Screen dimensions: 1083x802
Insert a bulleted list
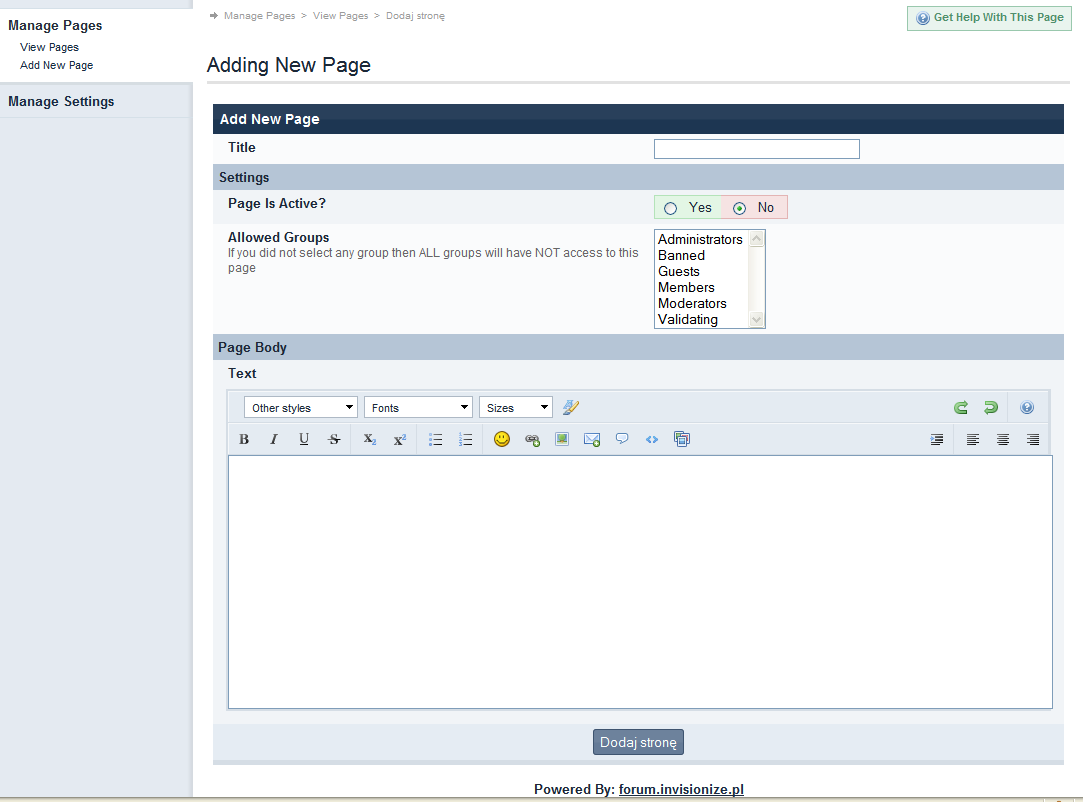pos(435,439)
